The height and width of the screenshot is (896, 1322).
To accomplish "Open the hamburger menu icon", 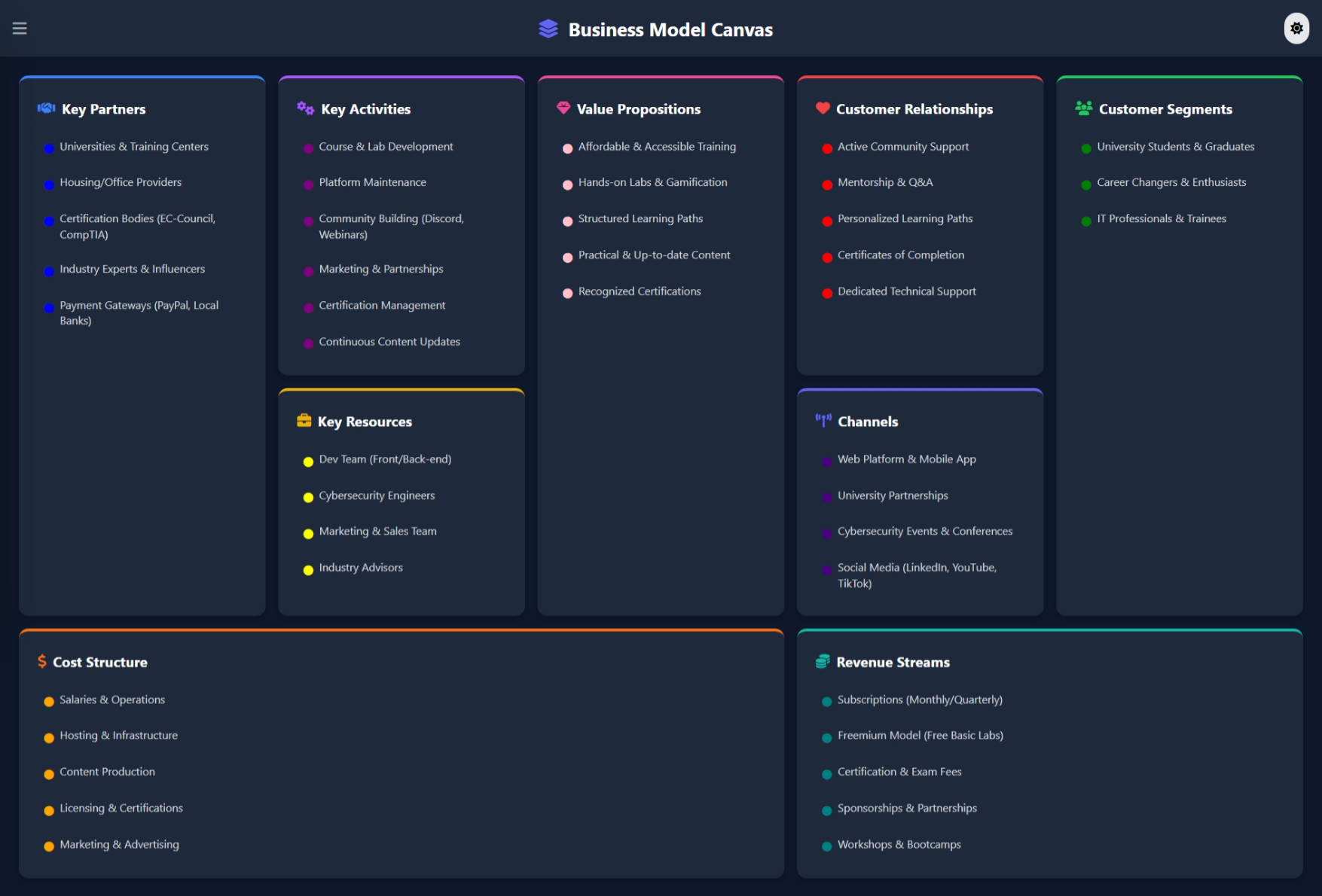I will coord(20,29).
